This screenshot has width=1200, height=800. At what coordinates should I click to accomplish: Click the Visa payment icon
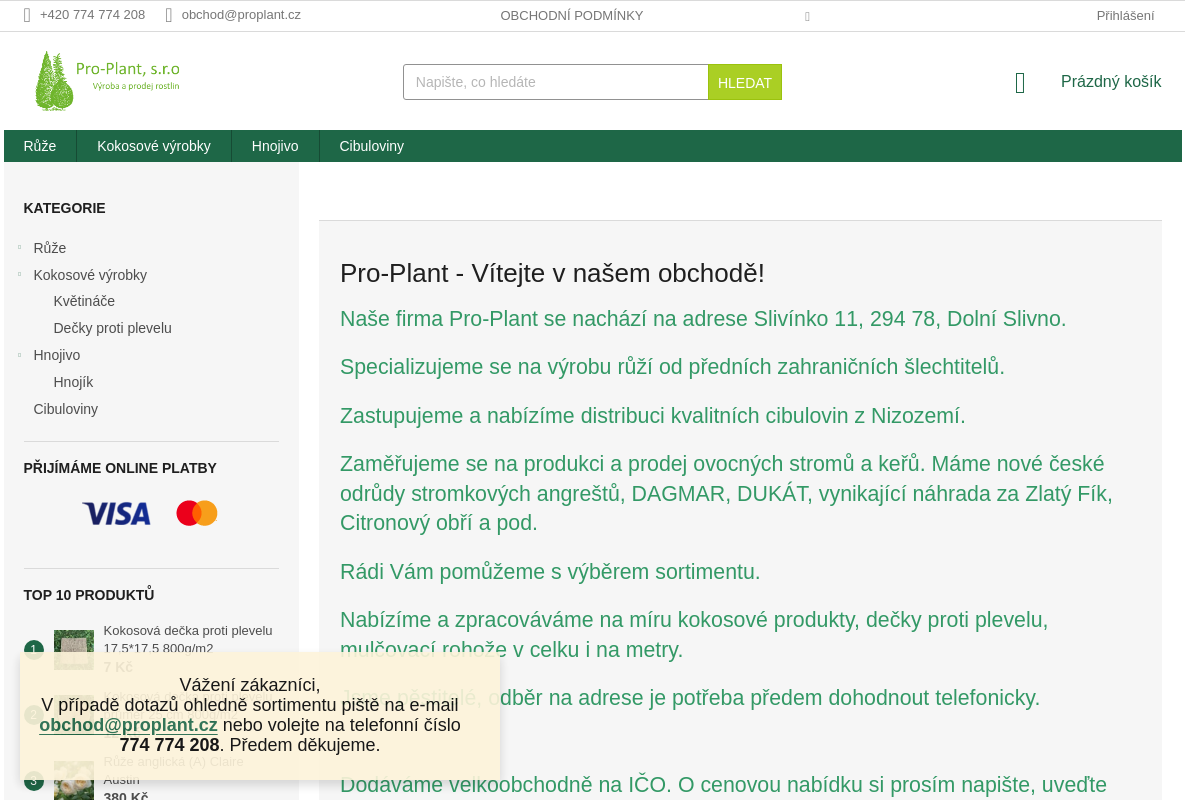point(116,513)
